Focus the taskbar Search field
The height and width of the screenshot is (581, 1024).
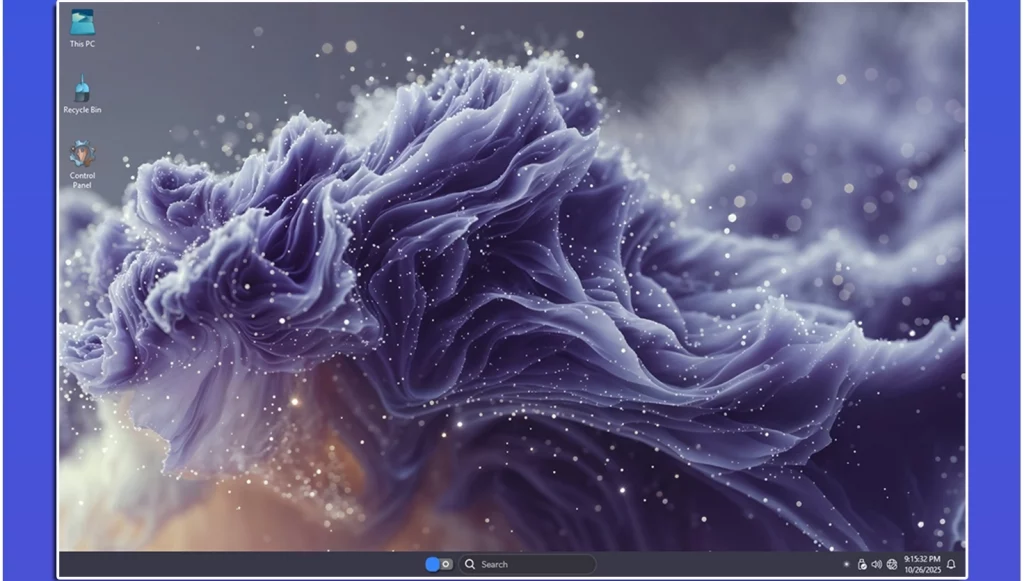[x=530, y=564]
